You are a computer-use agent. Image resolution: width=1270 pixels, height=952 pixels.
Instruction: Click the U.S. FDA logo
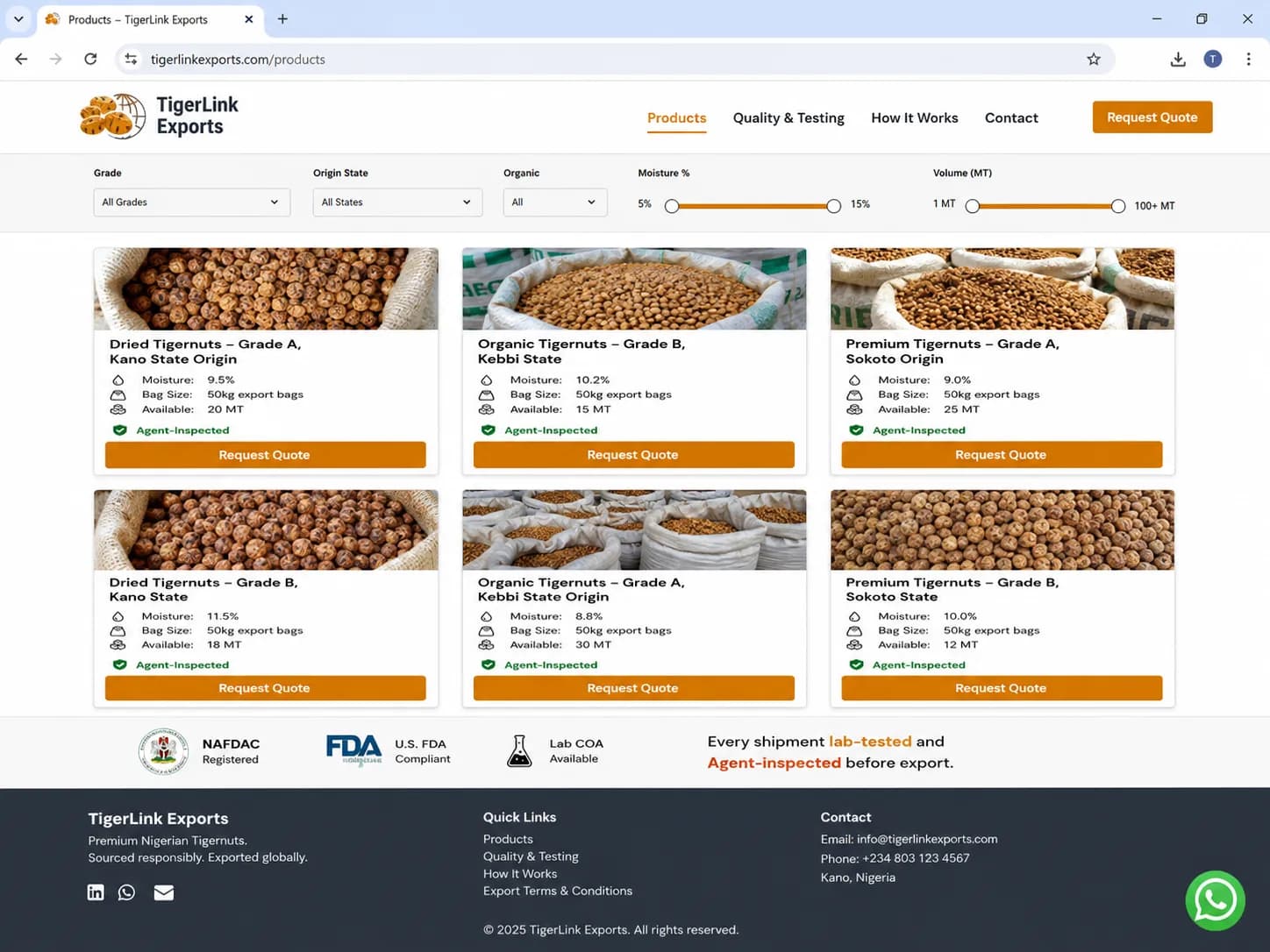353,750
